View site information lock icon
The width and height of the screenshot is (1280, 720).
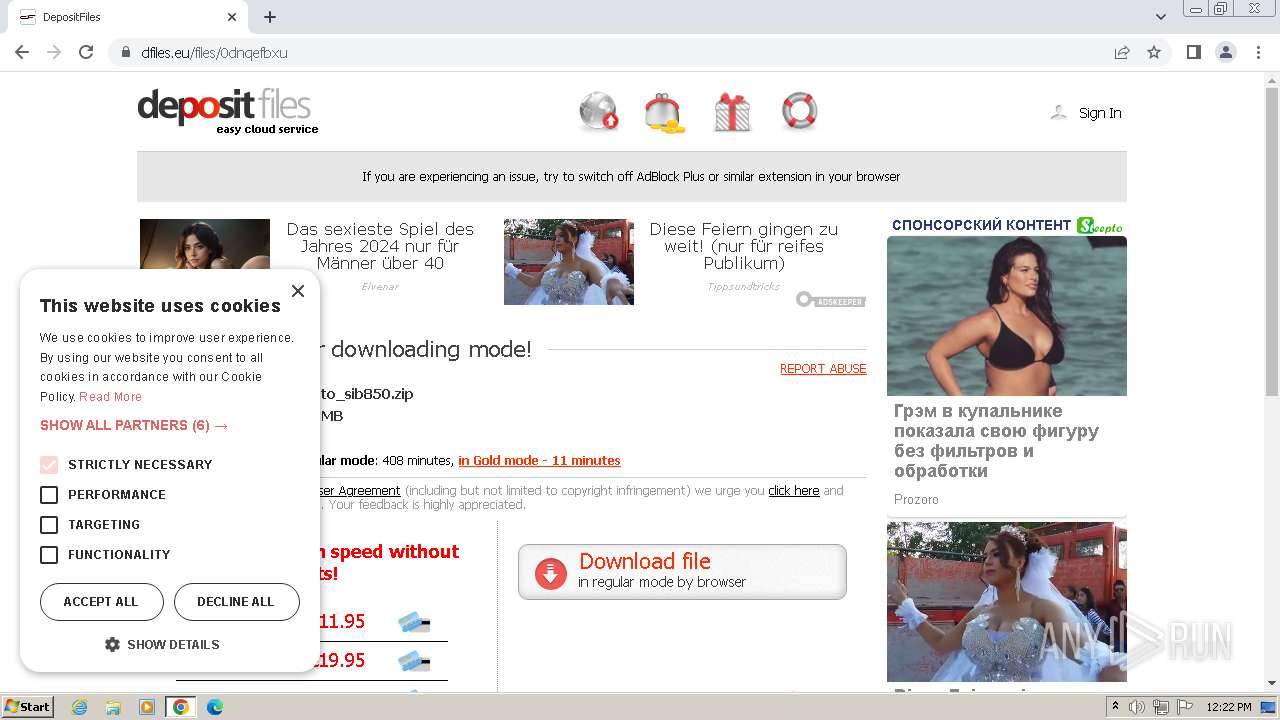126,52
